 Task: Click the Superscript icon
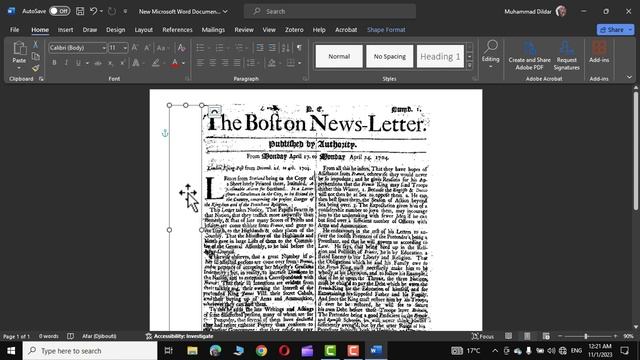click(x=122, y=63)
